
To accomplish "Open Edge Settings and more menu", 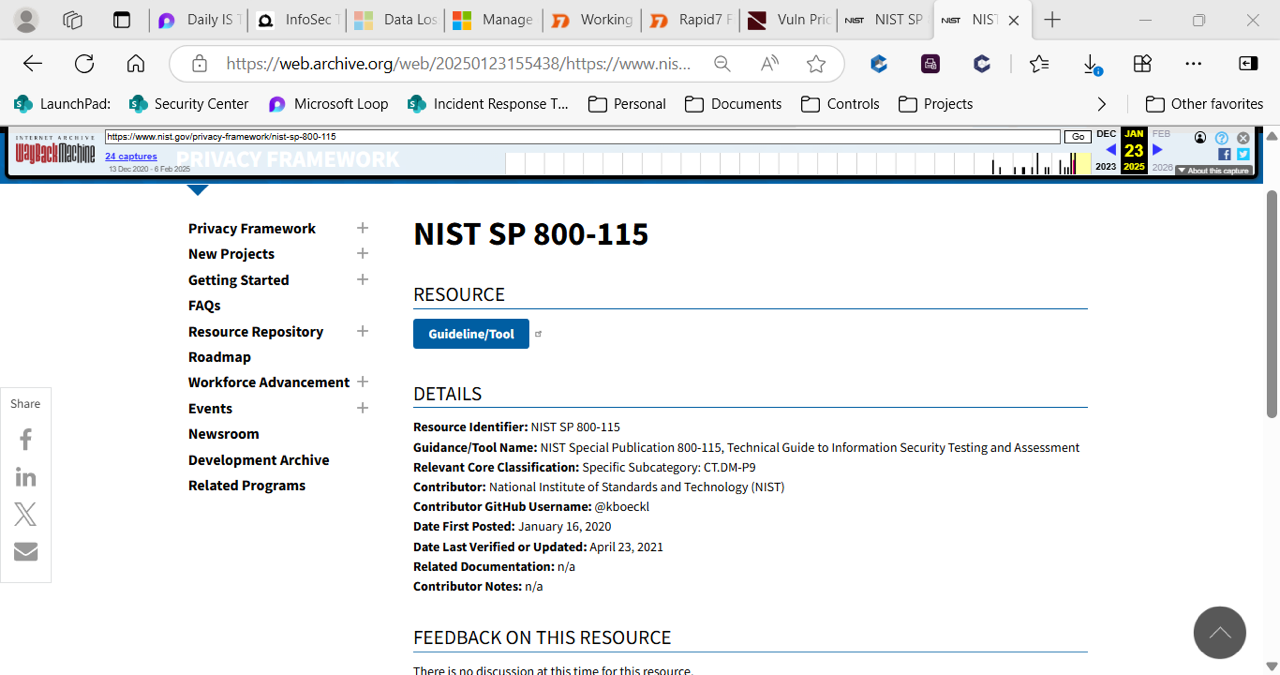I will pos(1193,64).
